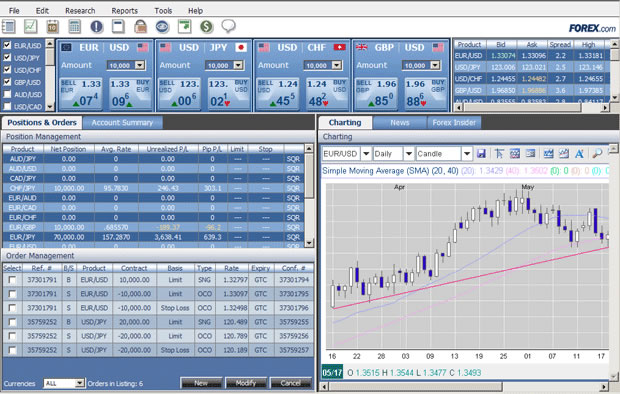Image resolution: width=620 pixels, height=394 pixels.
Task: Open the speech bubble chat icon
Action: (229, 27)
